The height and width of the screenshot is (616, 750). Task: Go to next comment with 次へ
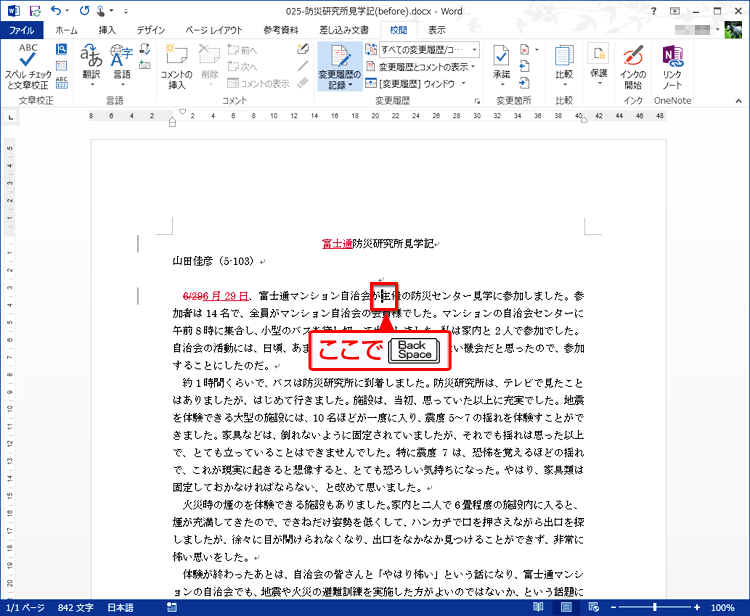[x=242, y=66]
